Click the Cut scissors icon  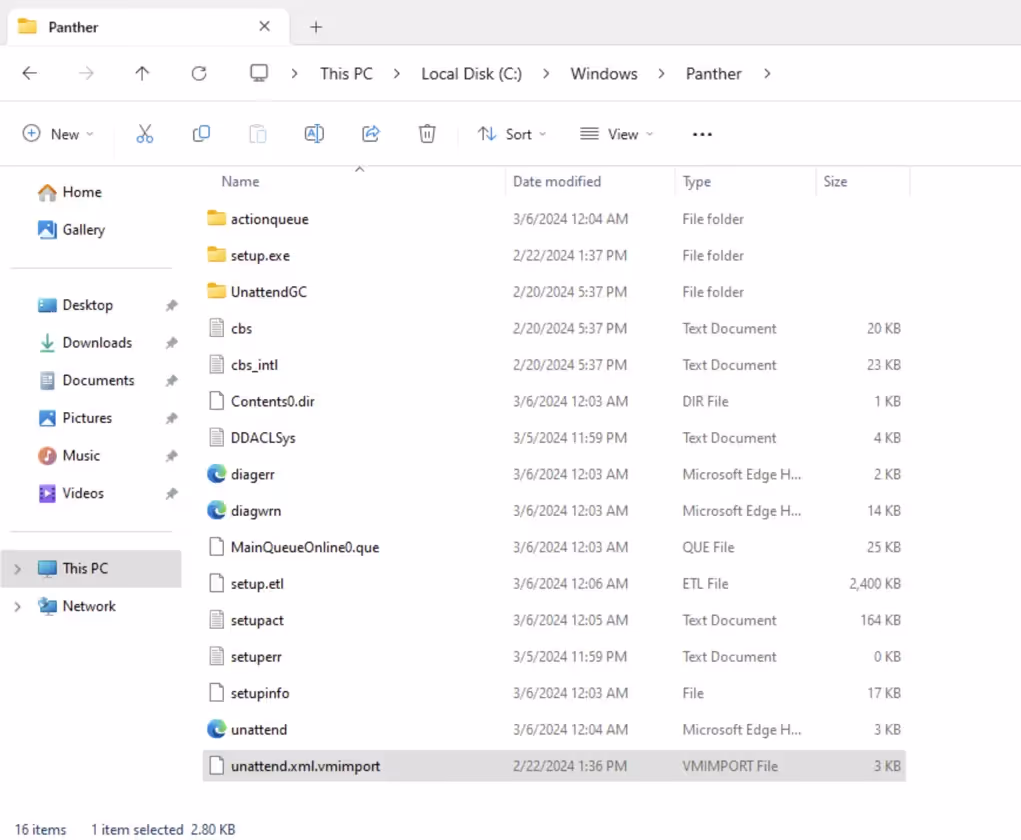point(145,134)
